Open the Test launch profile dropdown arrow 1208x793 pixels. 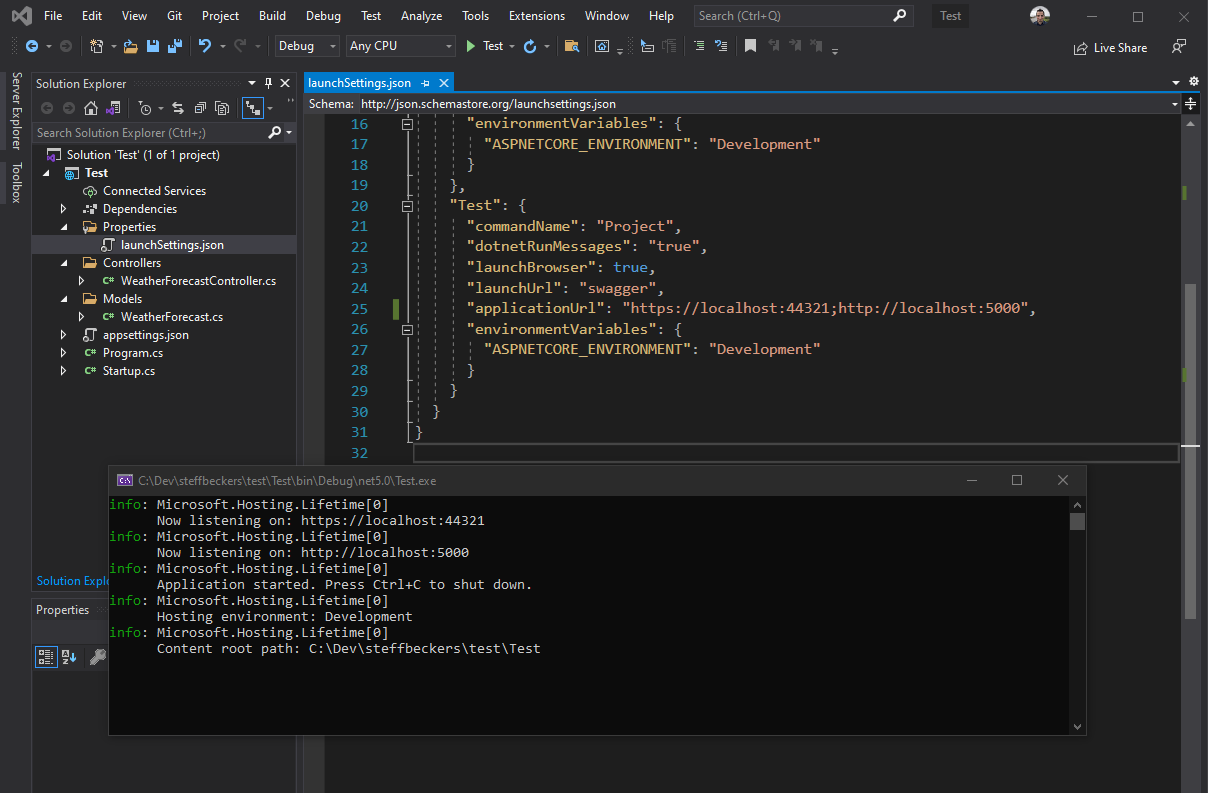pyautogui.click(x=512, y=46)
